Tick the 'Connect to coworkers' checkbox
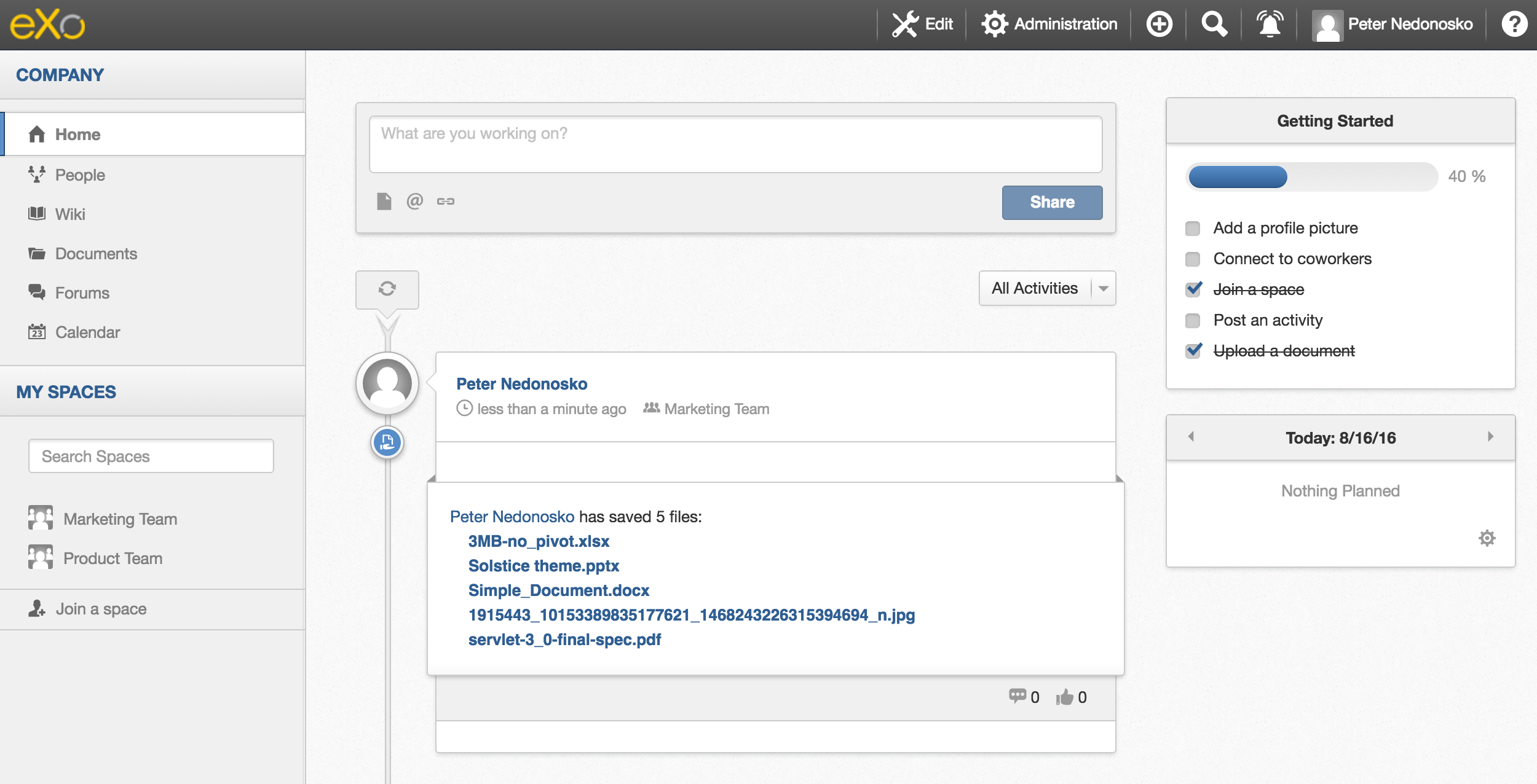 click(1193, 259)
